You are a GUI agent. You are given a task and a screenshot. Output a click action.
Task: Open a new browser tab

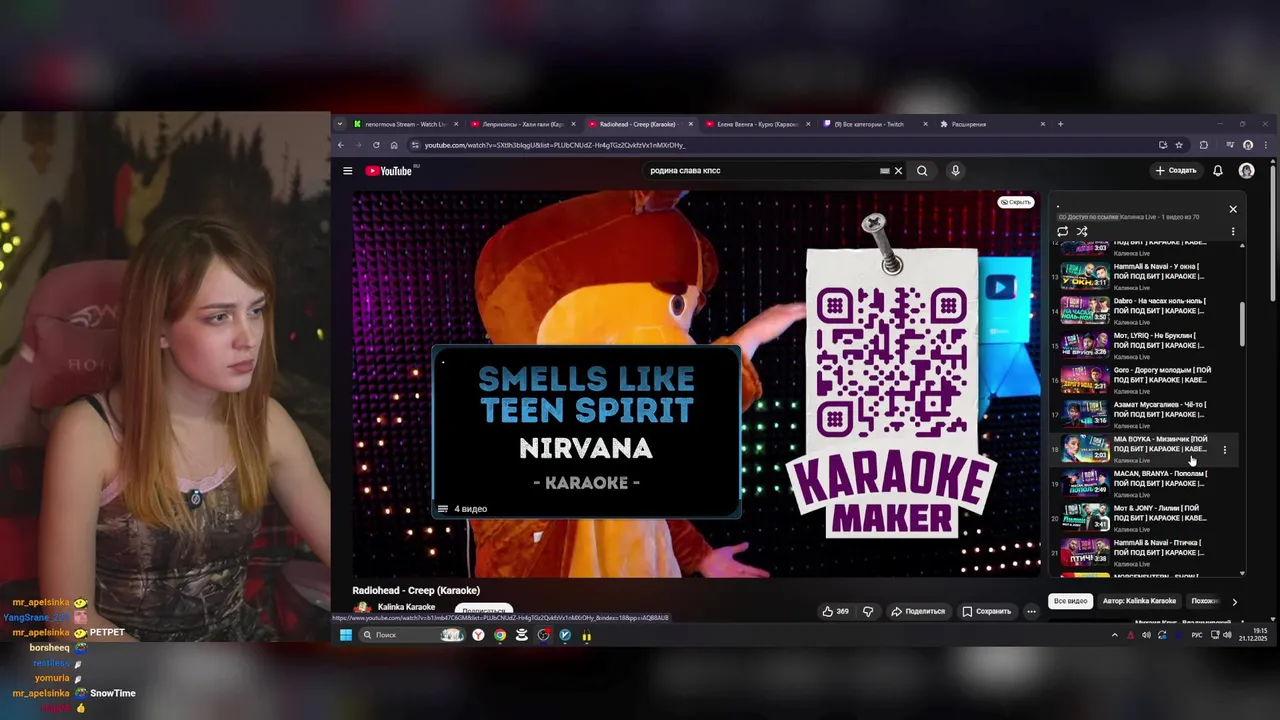[1060, 124]
